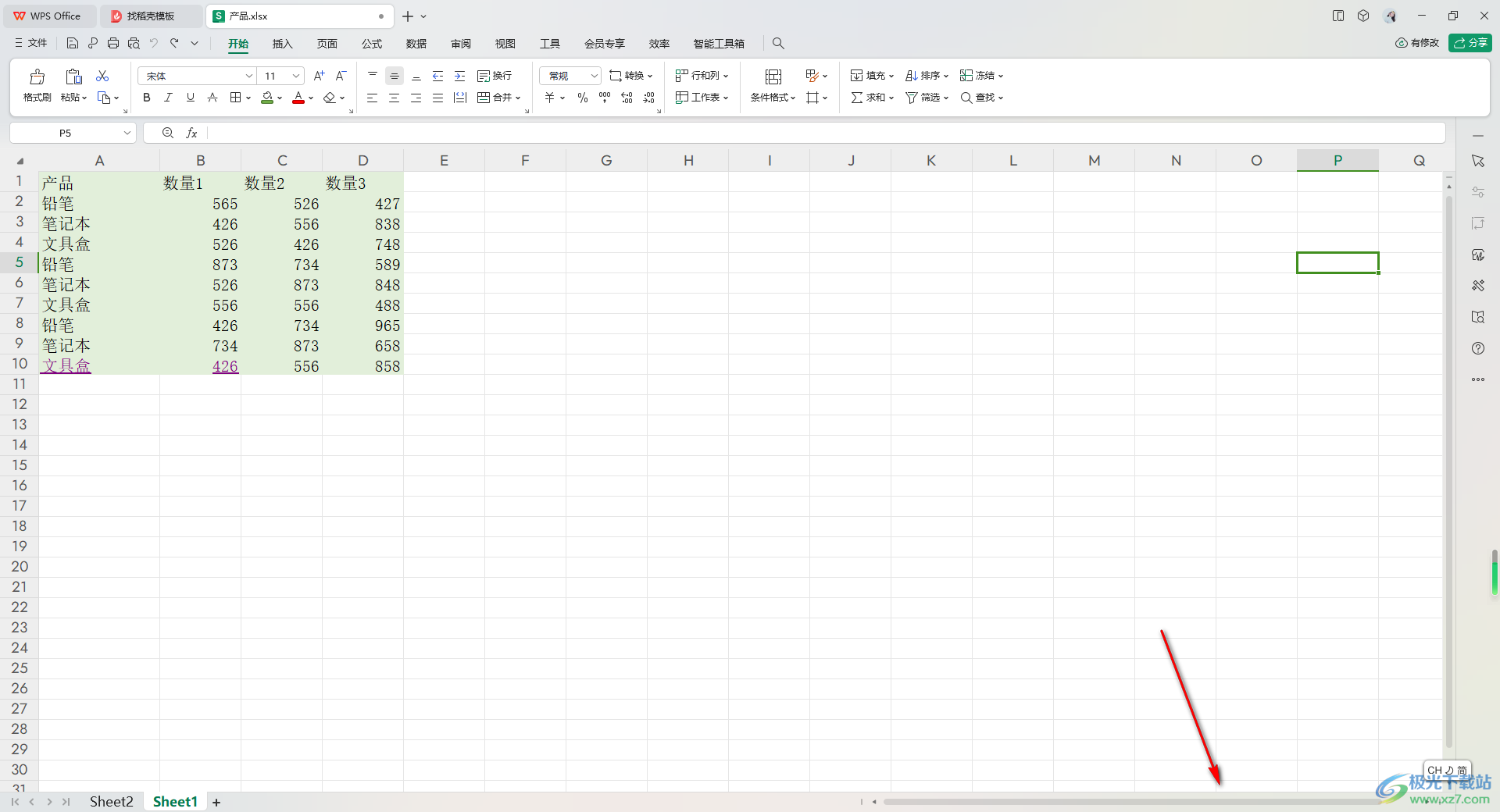Toggle horizontal center alignment
The height and width of the screenshot is (812, 1500).
pyautogui.click(x=395, y=98)
